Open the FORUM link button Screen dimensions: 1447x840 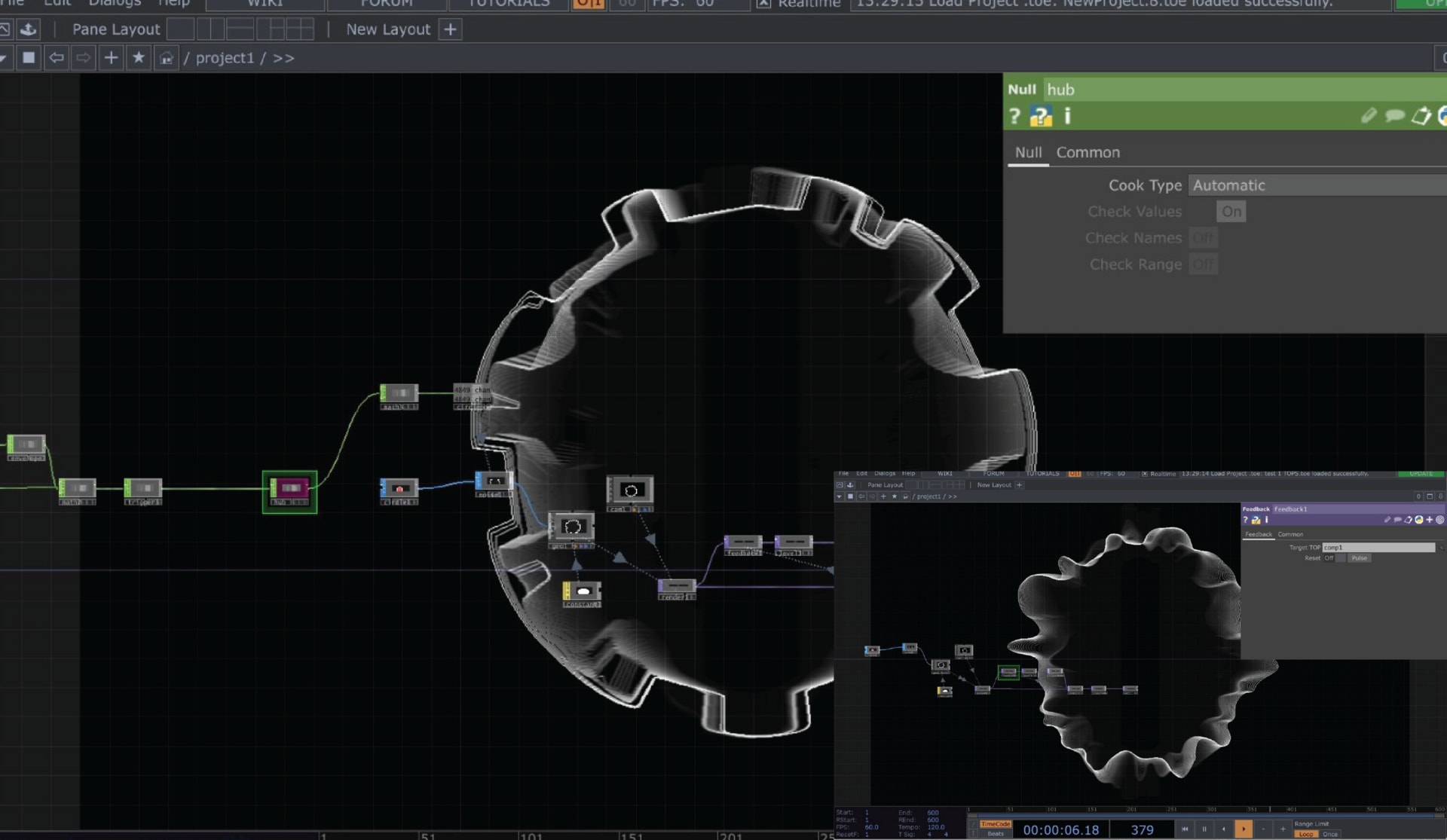click(x=387, y=4)
